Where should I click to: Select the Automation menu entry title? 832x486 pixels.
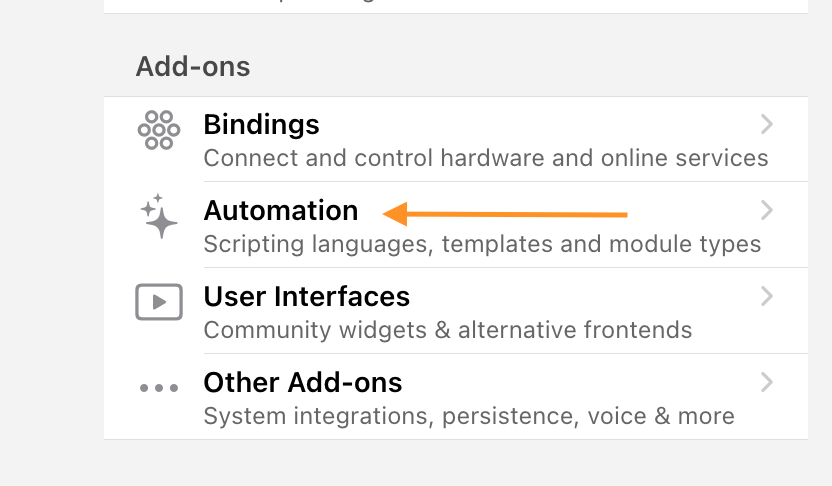280,210
